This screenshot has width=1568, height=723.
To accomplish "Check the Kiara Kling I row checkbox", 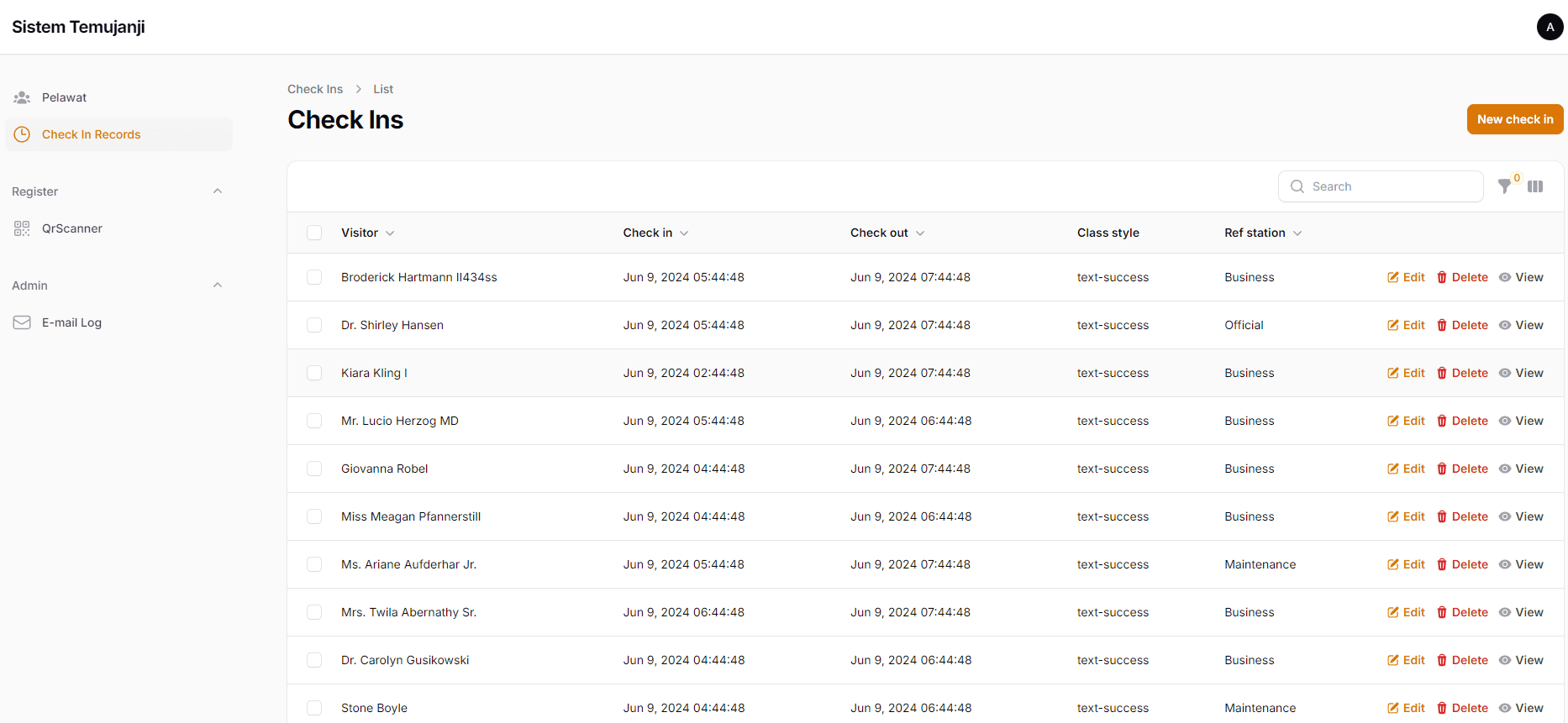I will (314, 373).
